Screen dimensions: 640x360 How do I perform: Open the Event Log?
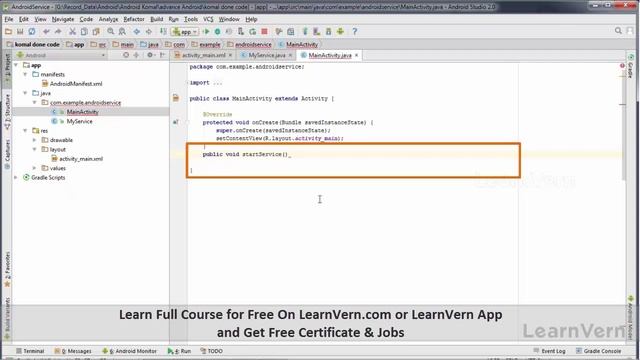tap(549, 351)
